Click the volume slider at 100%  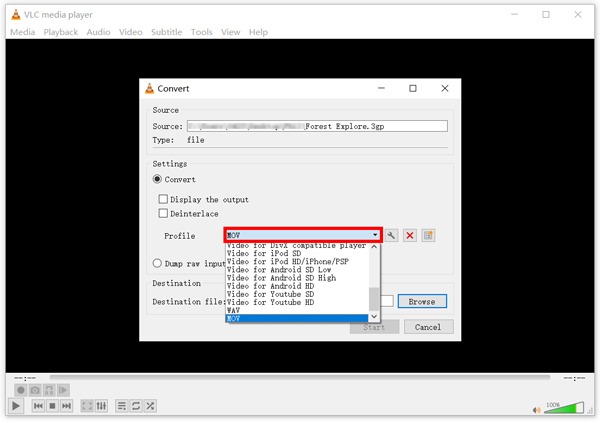pos(564,408)
